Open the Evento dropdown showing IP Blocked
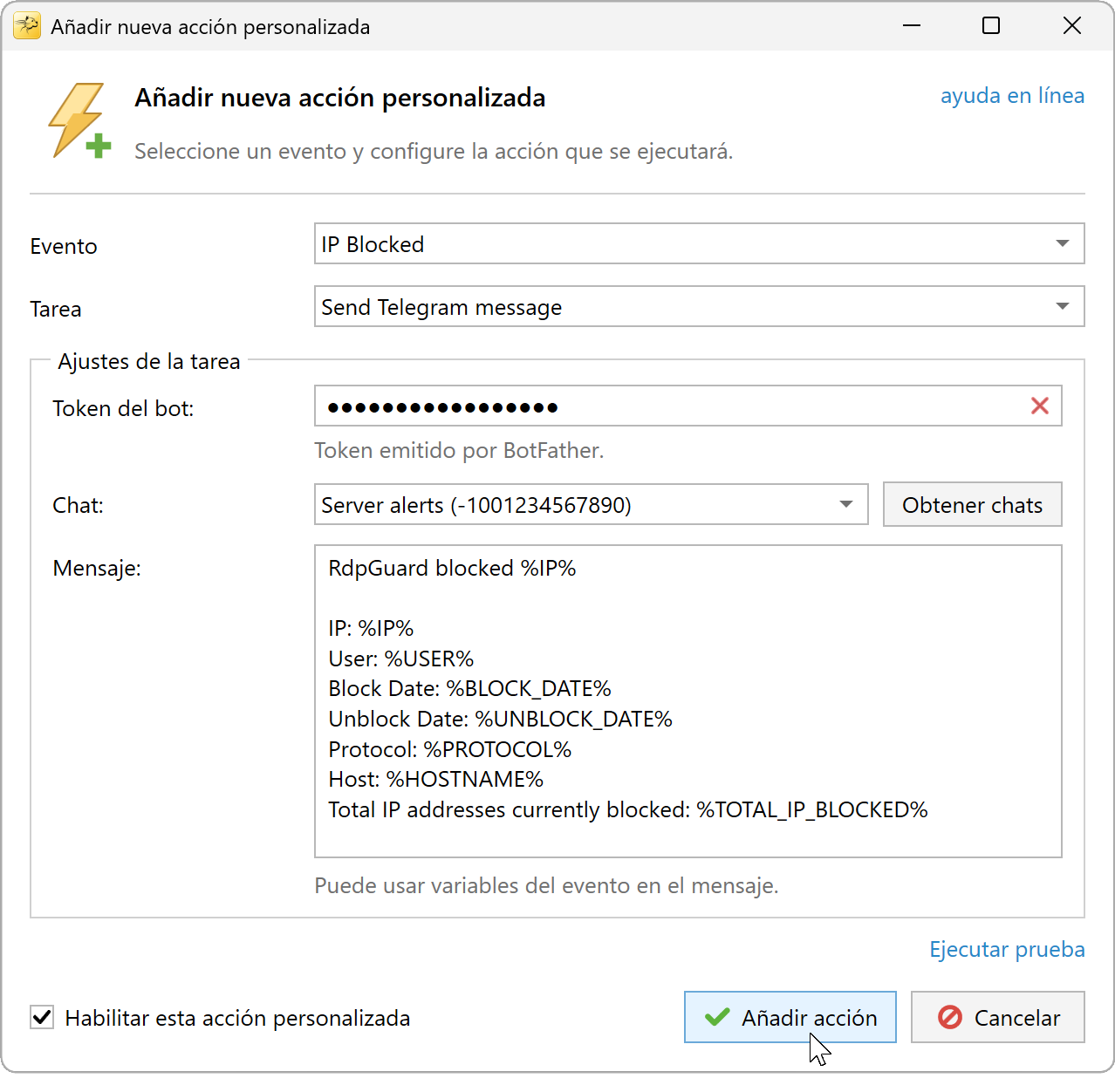Image resolution: width=1115 pixels, height=1092 pixels. pyautogui.click(x=699, y=243)
